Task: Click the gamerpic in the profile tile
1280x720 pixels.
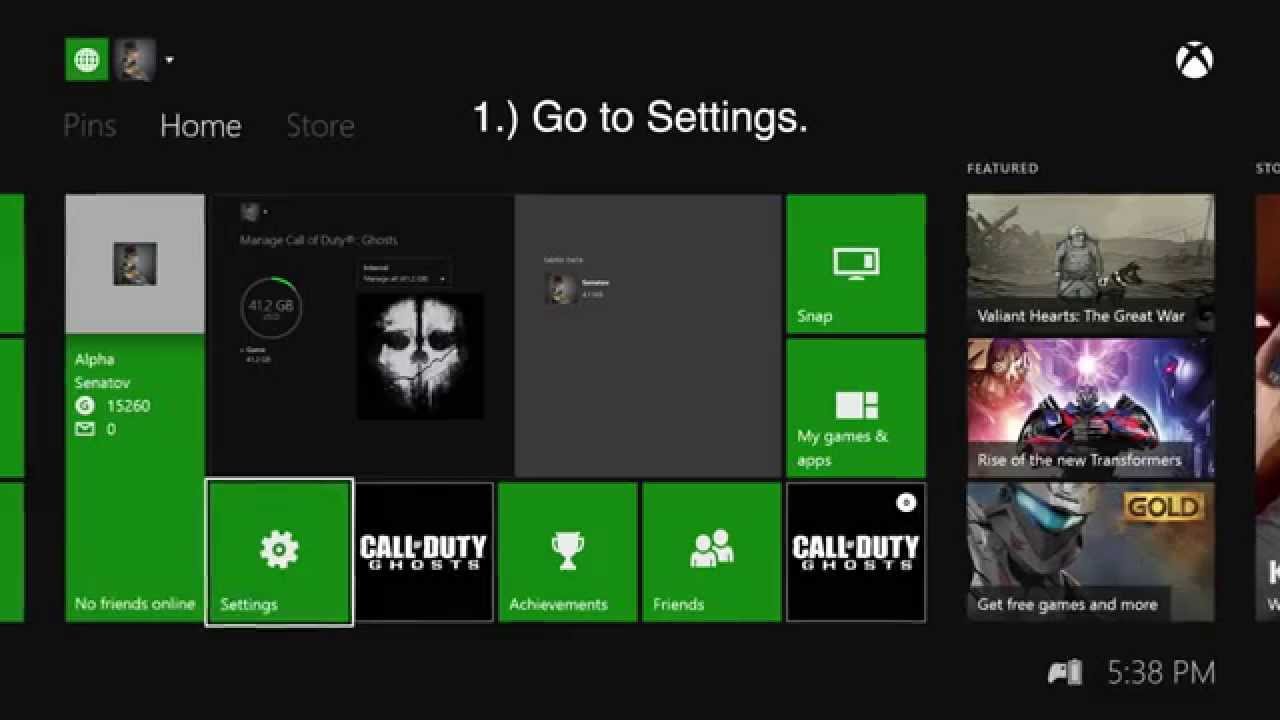Action: pos(135,264)
